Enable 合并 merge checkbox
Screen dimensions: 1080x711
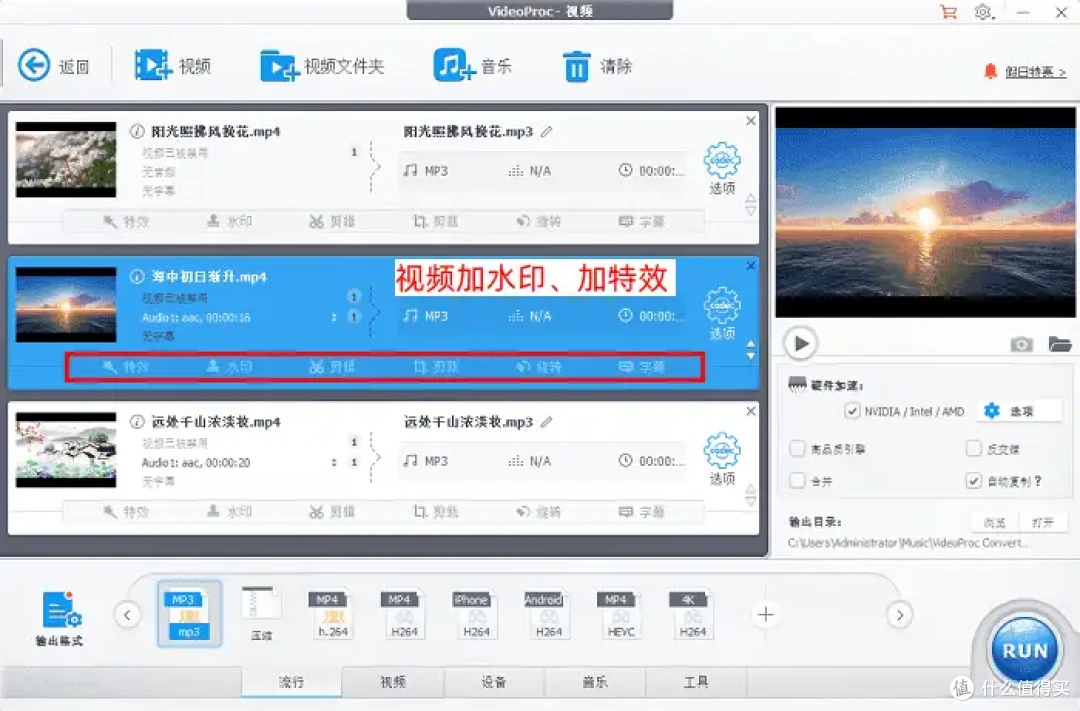pyautogui.click(x=797, y=480)
